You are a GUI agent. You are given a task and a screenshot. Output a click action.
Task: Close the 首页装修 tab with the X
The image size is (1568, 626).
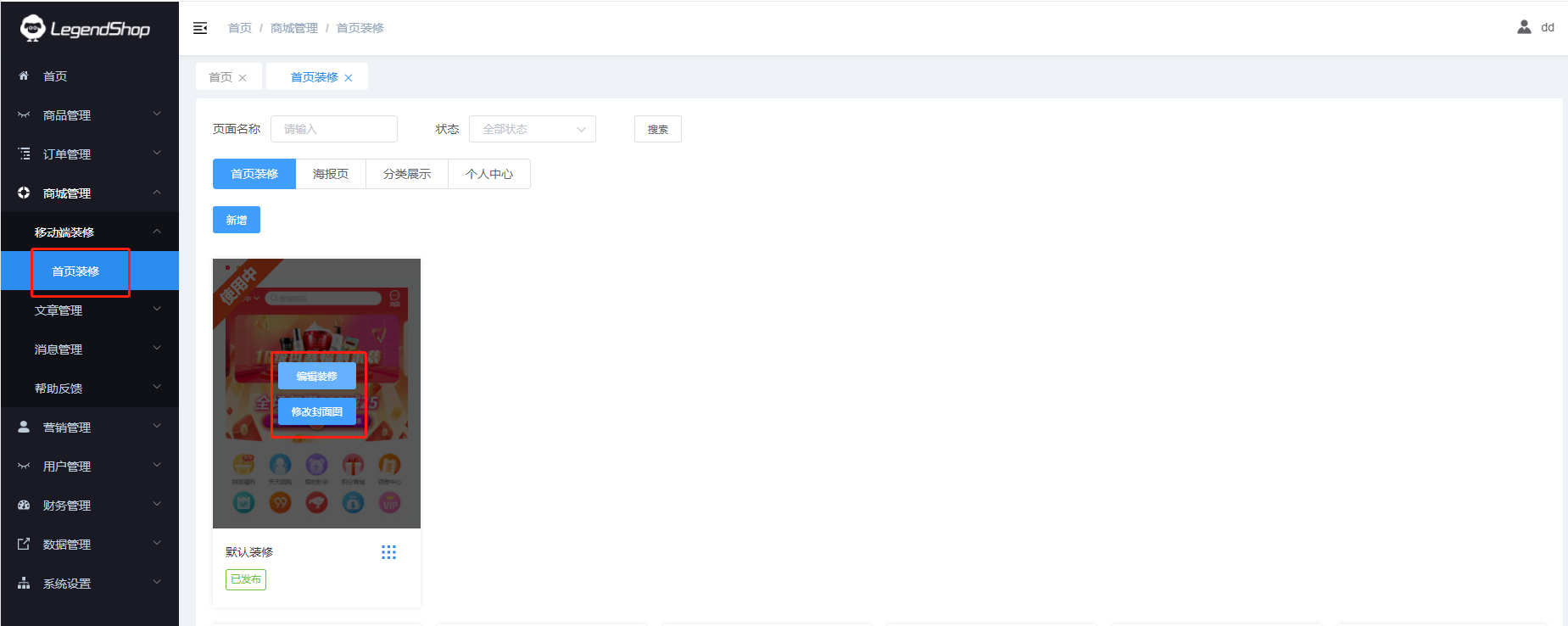pos(349,78)
